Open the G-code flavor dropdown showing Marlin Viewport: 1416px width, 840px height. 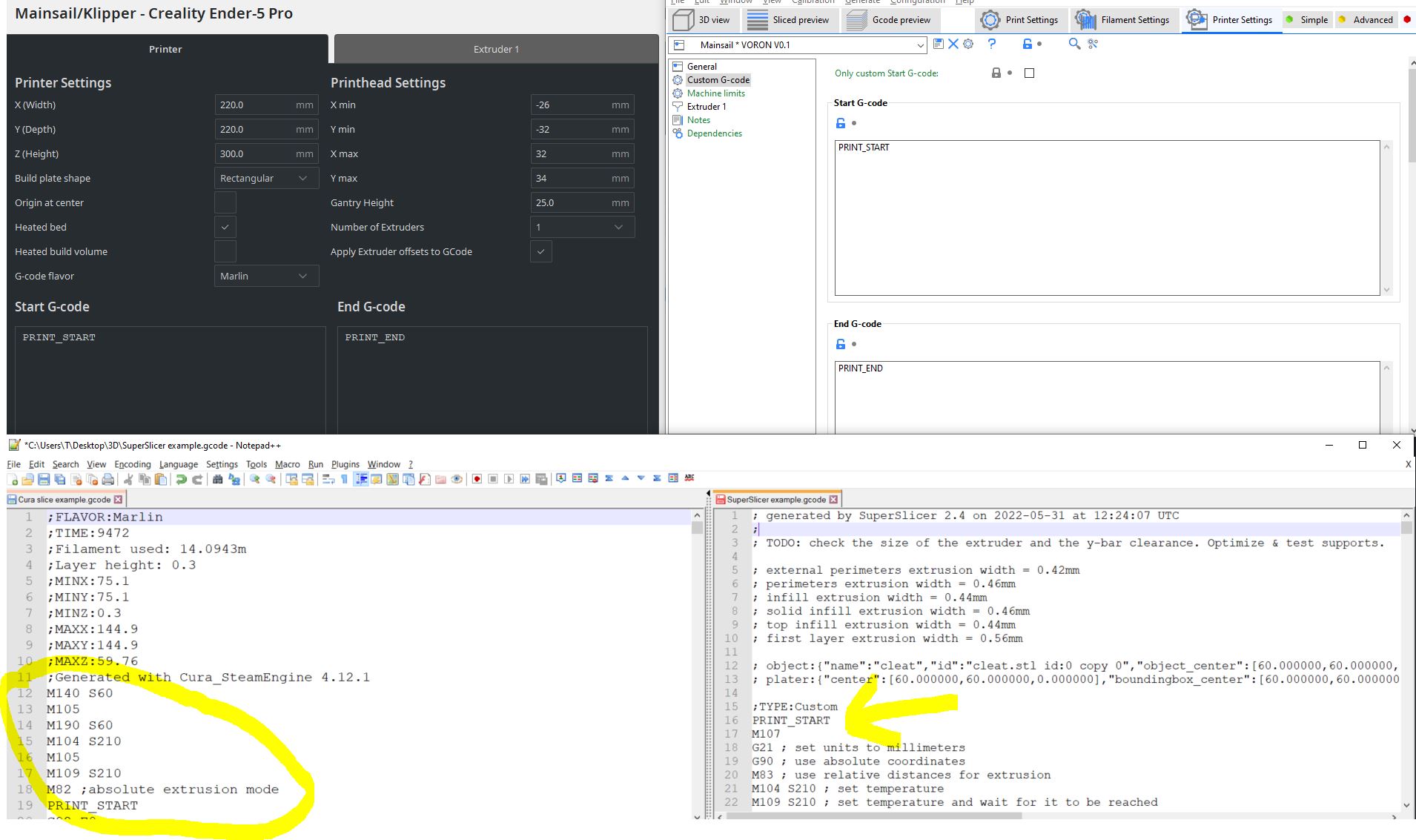(x=265, y=276)
